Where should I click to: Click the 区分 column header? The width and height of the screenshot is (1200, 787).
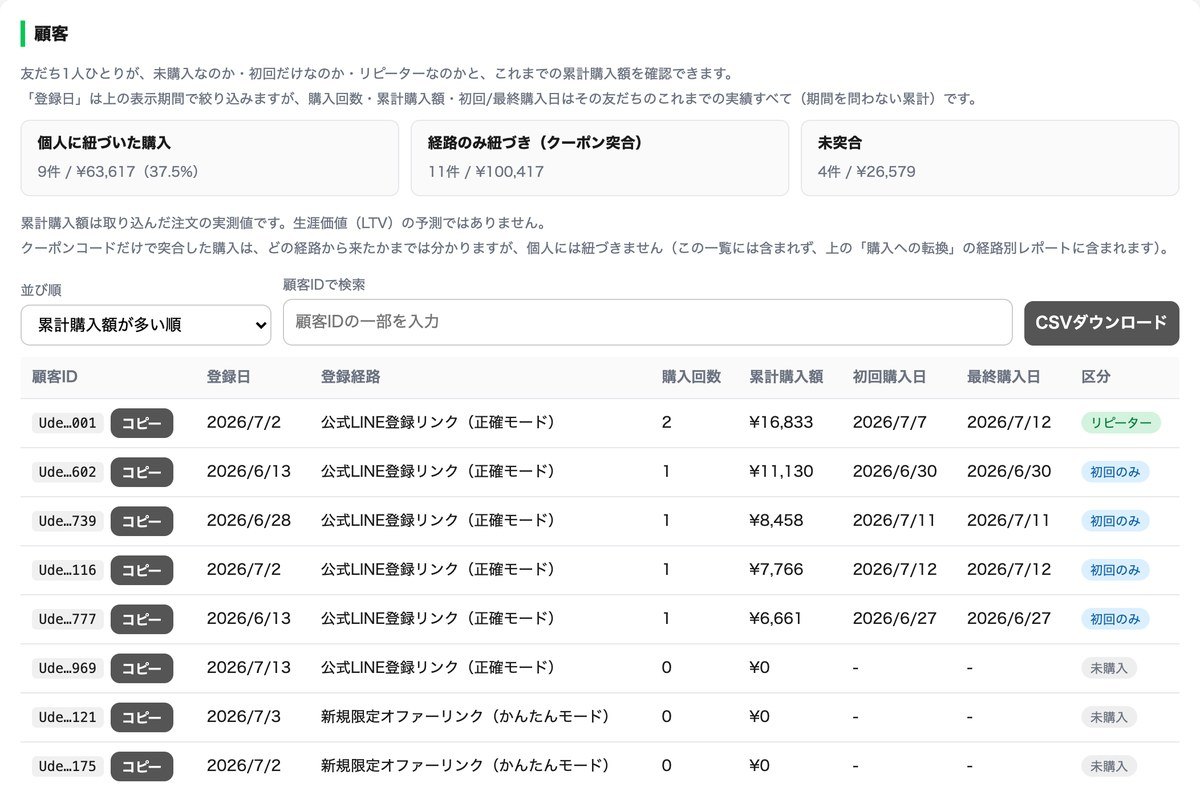pos(1096,377)
